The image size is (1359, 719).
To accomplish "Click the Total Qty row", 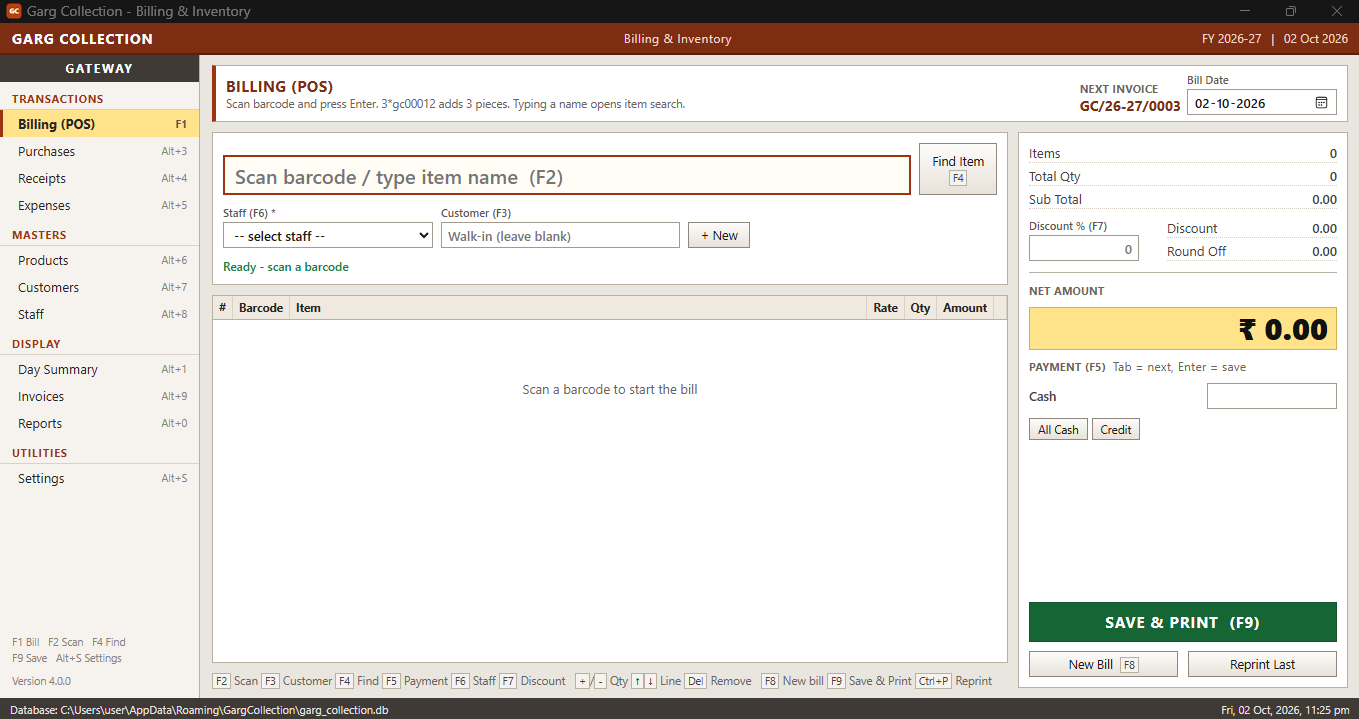I will coord(1183,176).
